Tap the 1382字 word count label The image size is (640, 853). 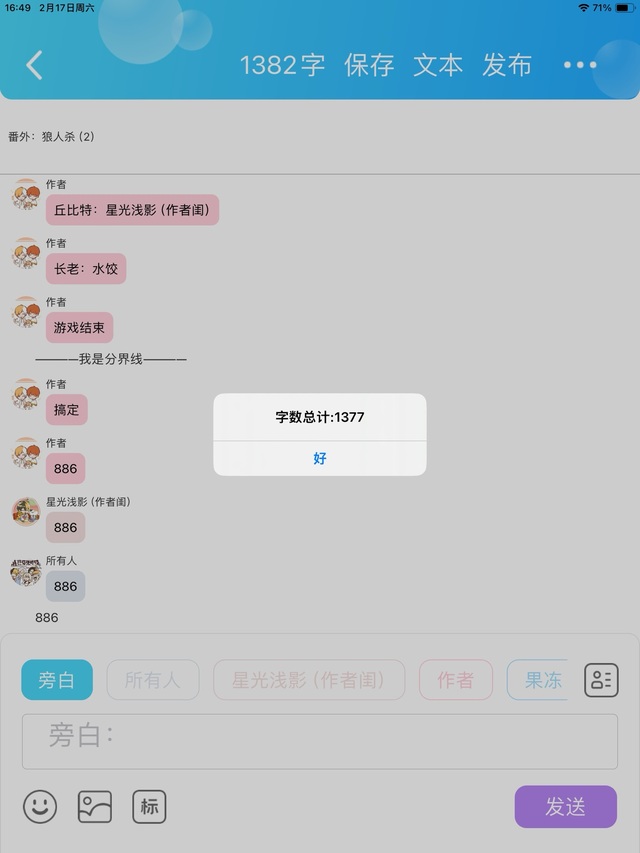coord(282,65)
